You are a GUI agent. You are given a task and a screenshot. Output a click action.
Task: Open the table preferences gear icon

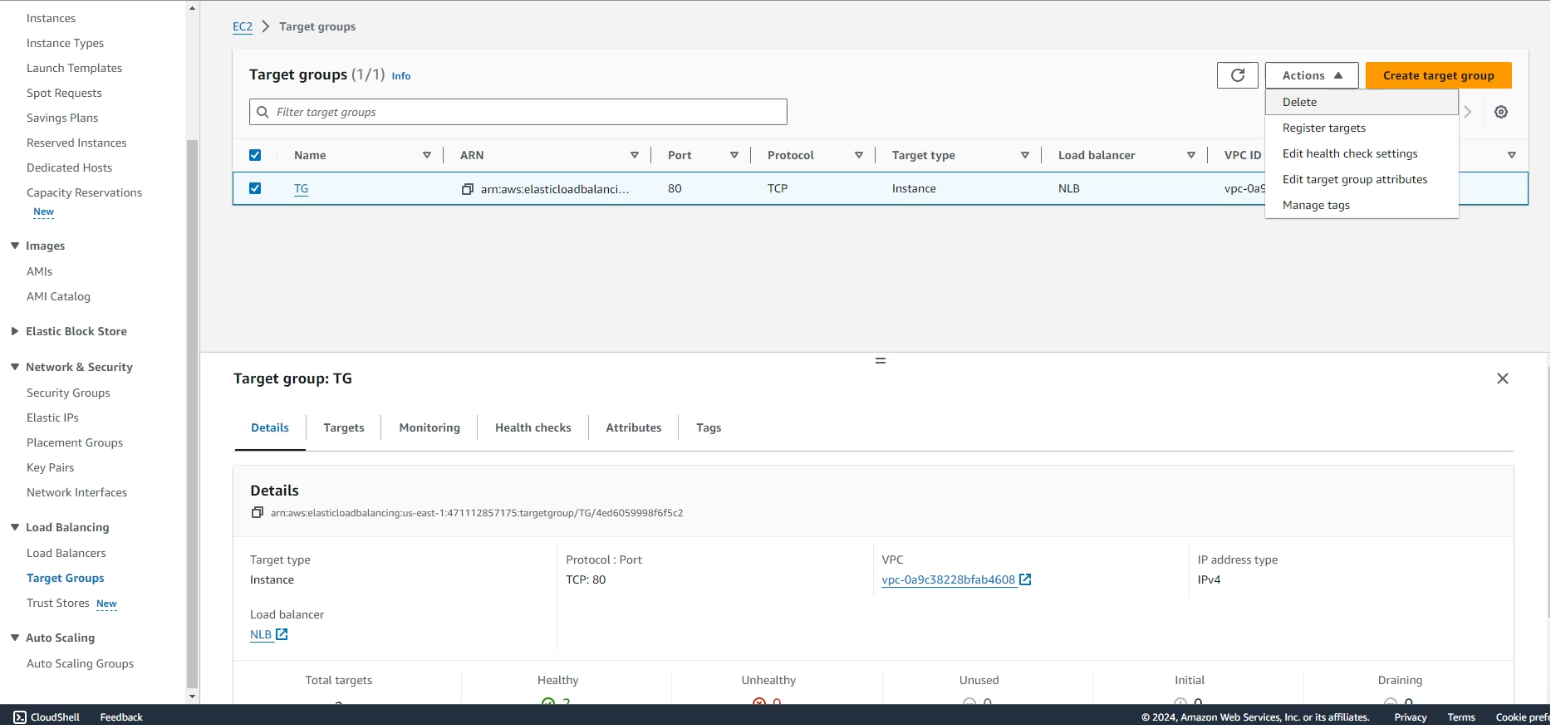click(1500, 112)
